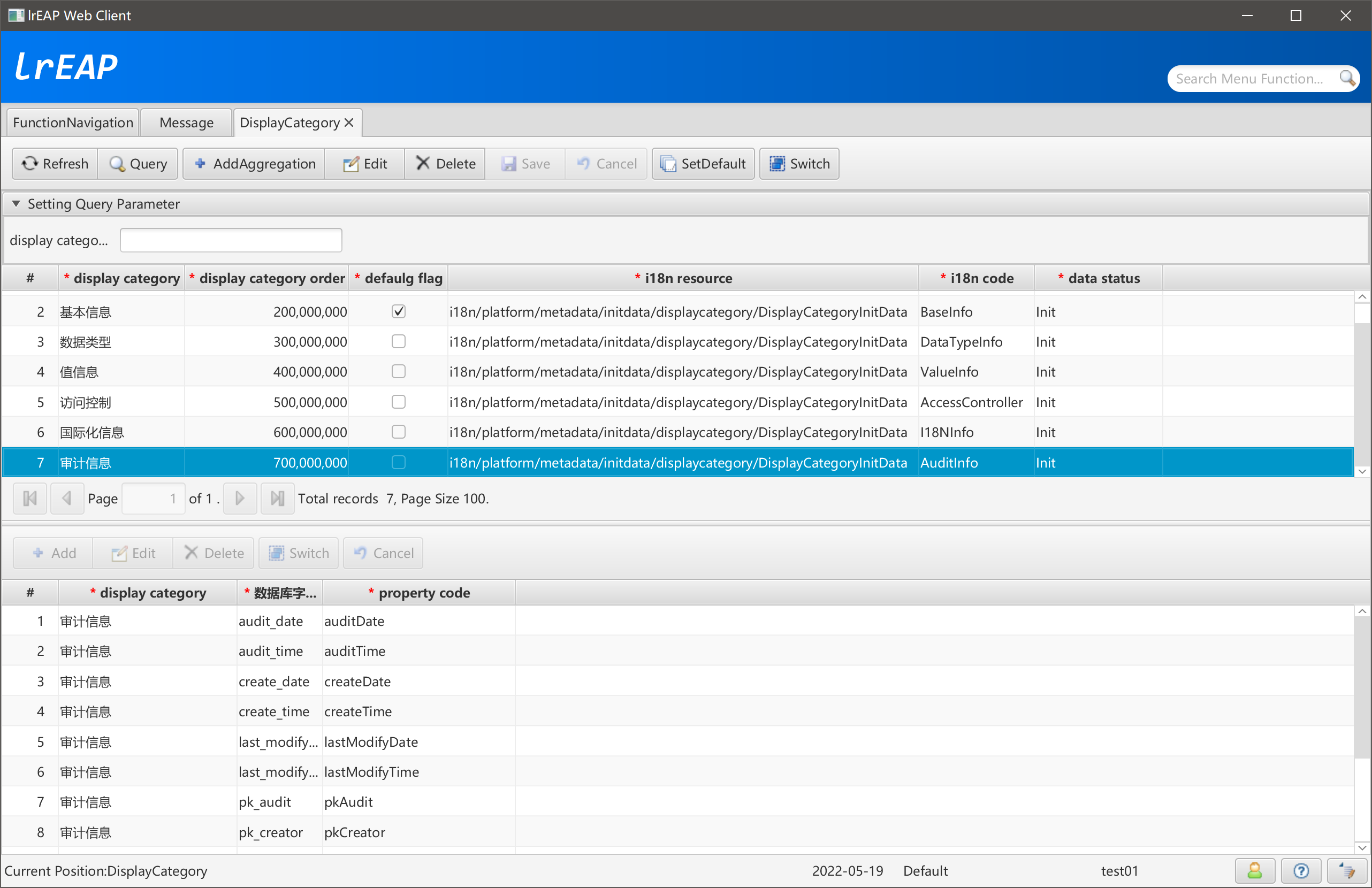Sort by data status column header
1372x888 pixels.
1098,278
